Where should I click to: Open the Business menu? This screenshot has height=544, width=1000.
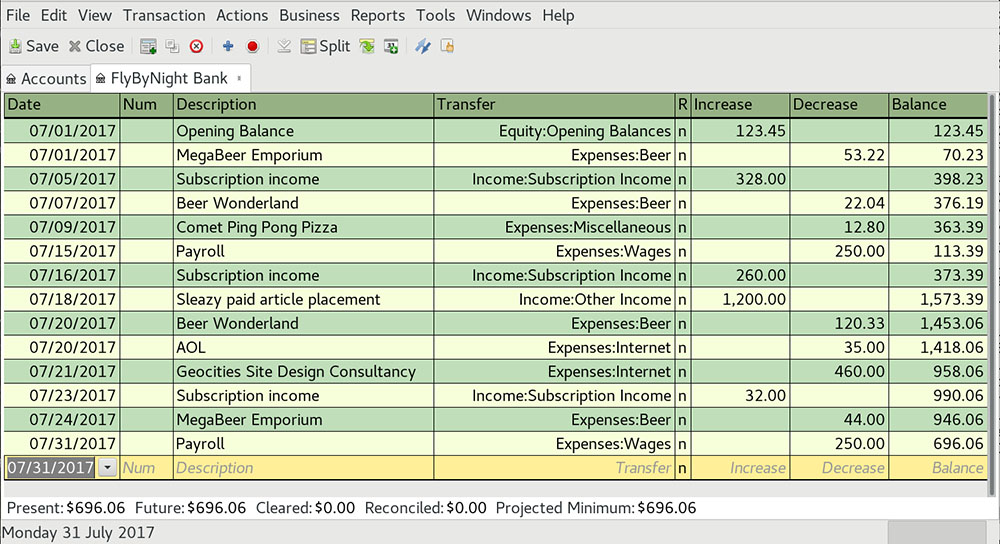coord(309,15)
